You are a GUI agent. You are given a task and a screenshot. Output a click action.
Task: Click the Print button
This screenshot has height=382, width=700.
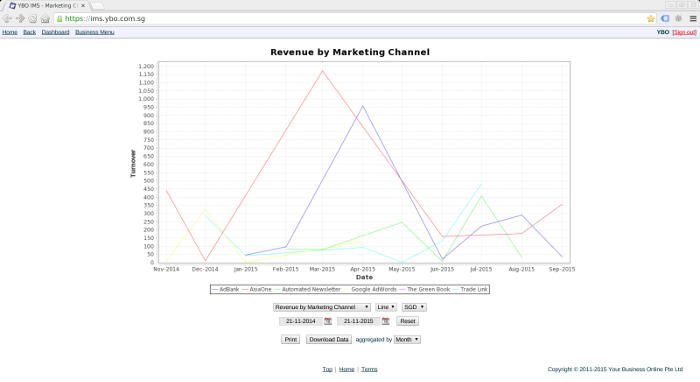[x=291, y=340]
